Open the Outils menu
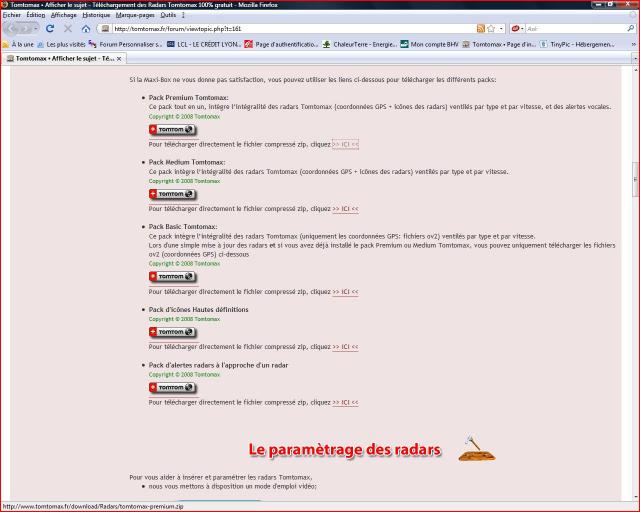This screenshot has height=512, width=640. [168, 15]
